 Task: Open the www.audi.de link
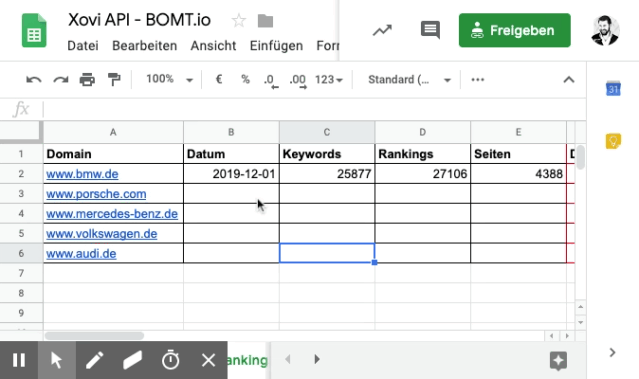point(81,254)
